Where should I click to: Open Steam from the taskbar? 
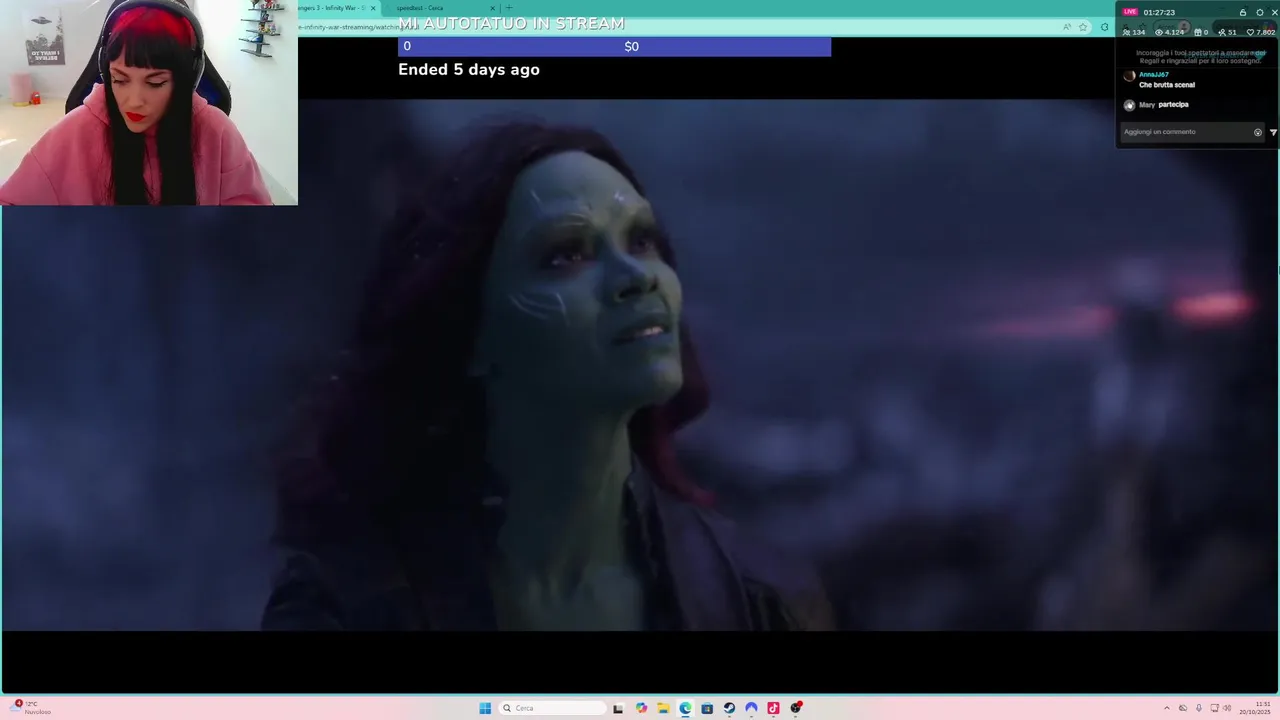click(x=729, y=708)
